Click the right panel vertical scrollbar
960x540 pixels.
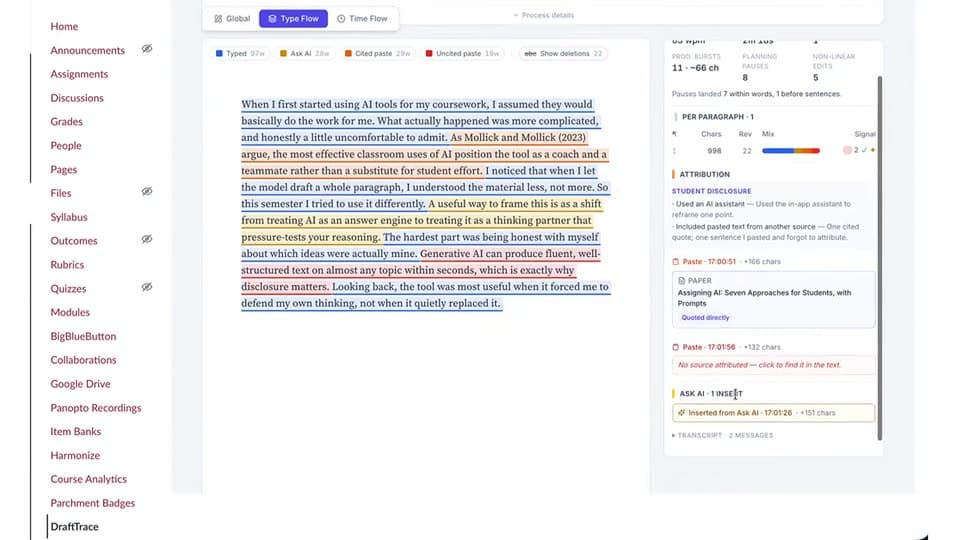pos(880,257)
